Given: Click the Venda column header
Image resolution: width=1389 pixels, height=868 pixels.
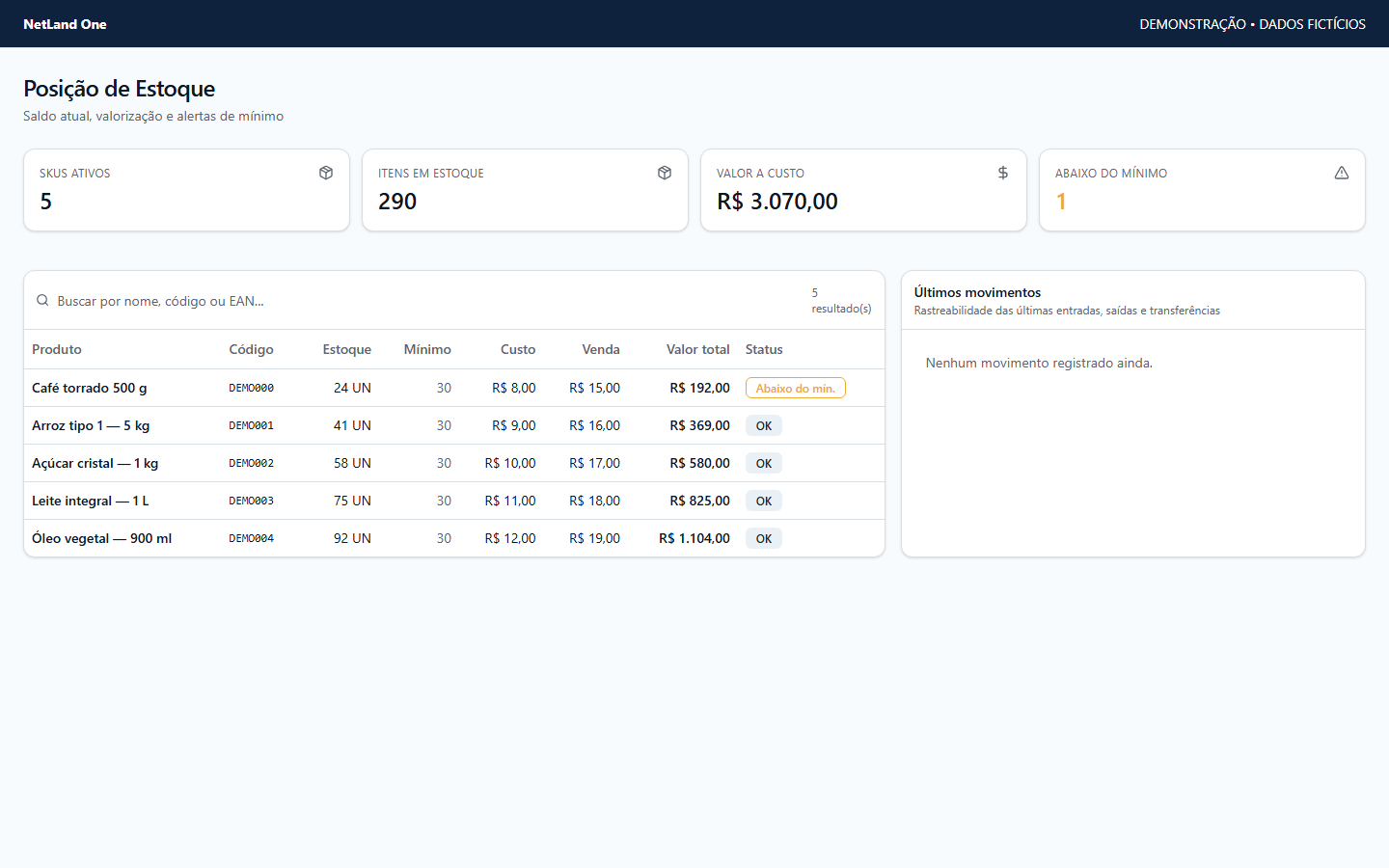Looking at the screenshot, I should (x=601, y=349).
